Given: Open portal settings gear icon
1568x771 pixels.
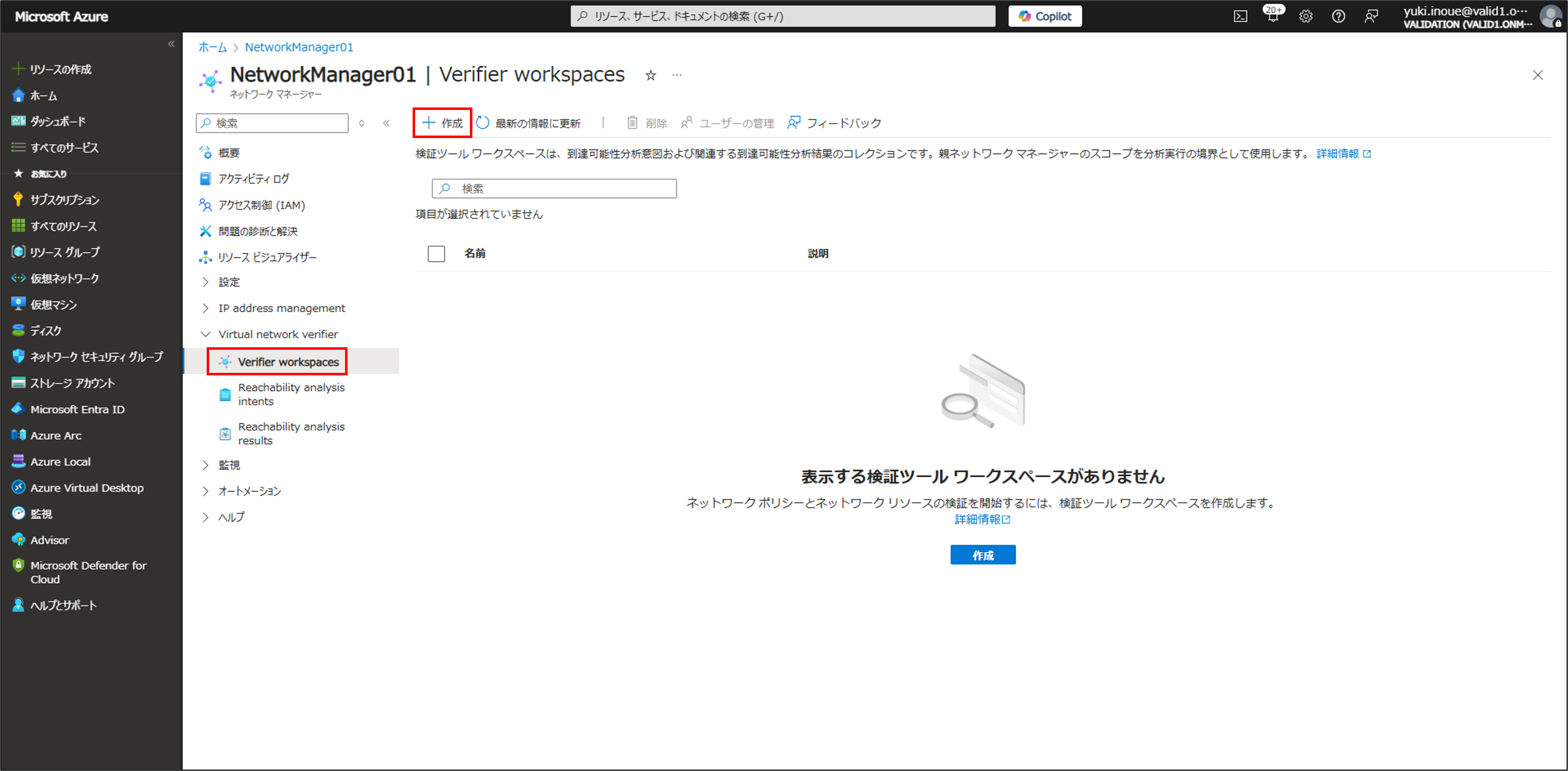Looking at the screenshot, I should pyautogui.click(x=1305, y=16).
